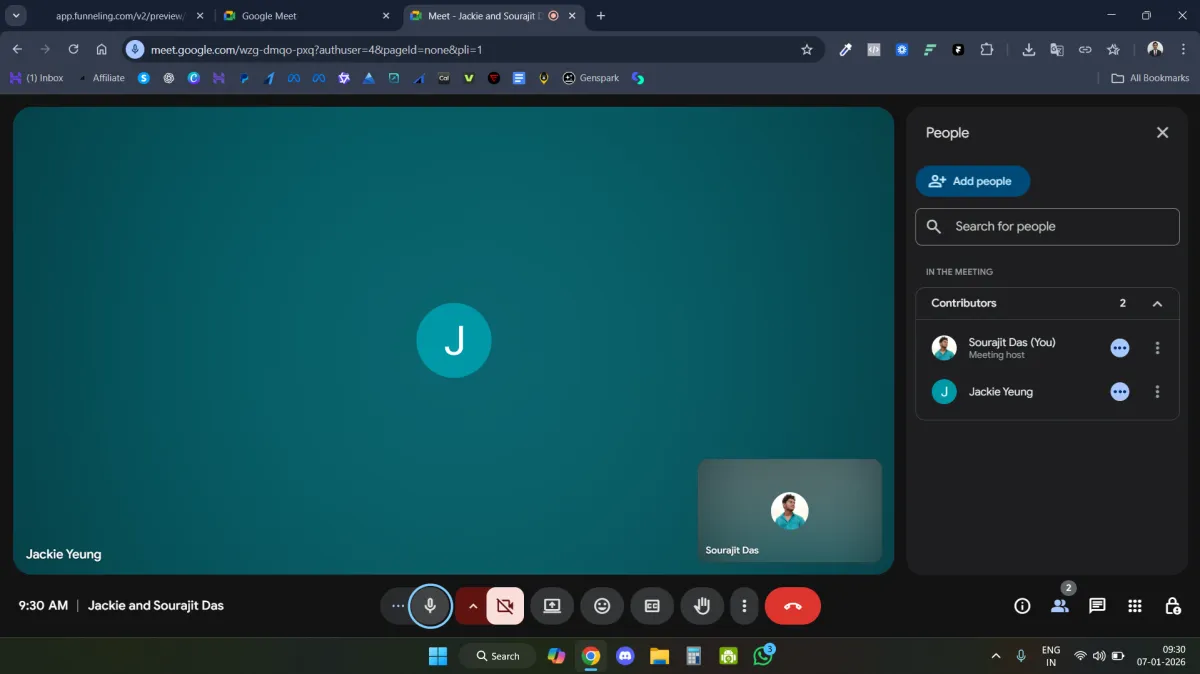The height and width of the screenshot is (674, 1200).
Task: Select the Meet - Jackie and Sourajit tab
Action: pyautogui.click(x=493, y=16)
